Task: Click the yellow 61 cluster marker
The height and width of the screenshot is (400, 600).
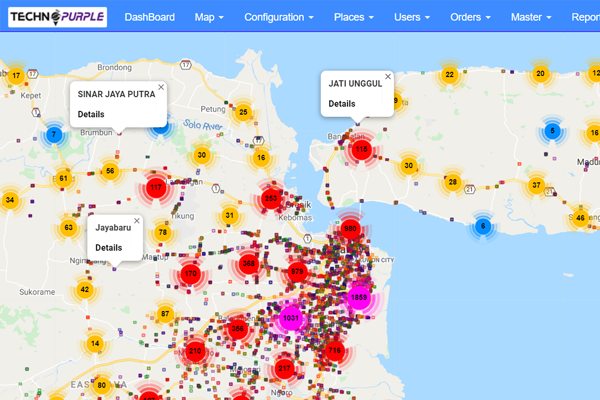Action: coord(64,178)
